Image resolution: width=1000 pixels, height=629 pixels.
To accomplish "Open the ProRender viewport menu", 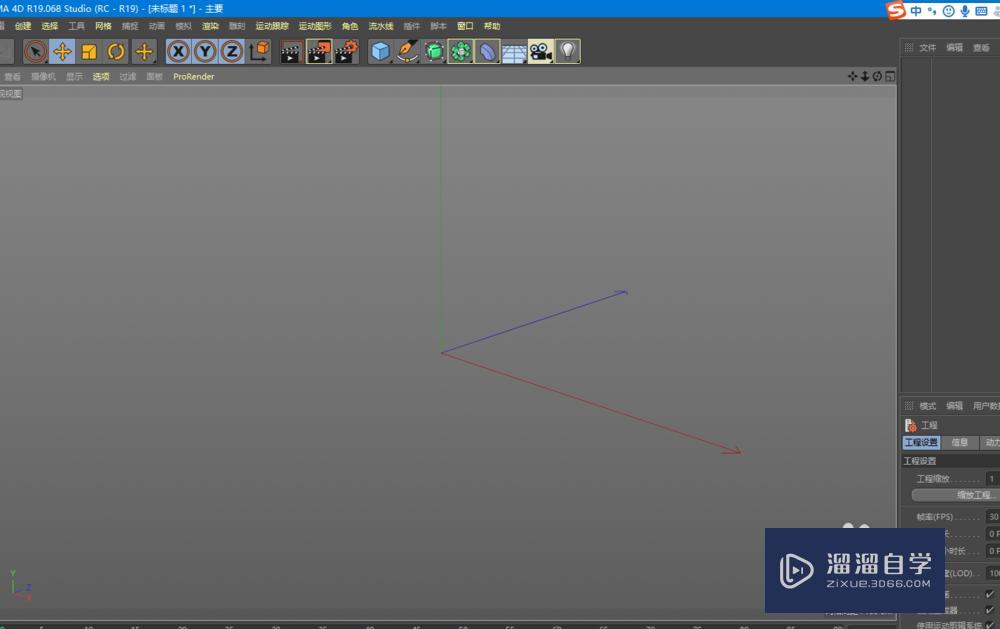I will pyautogui.click(x=194, y=77).
